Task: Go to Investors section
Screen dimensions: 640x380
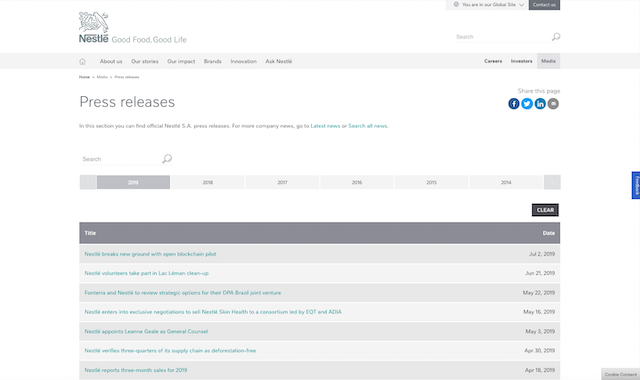Action: (522, 61)
